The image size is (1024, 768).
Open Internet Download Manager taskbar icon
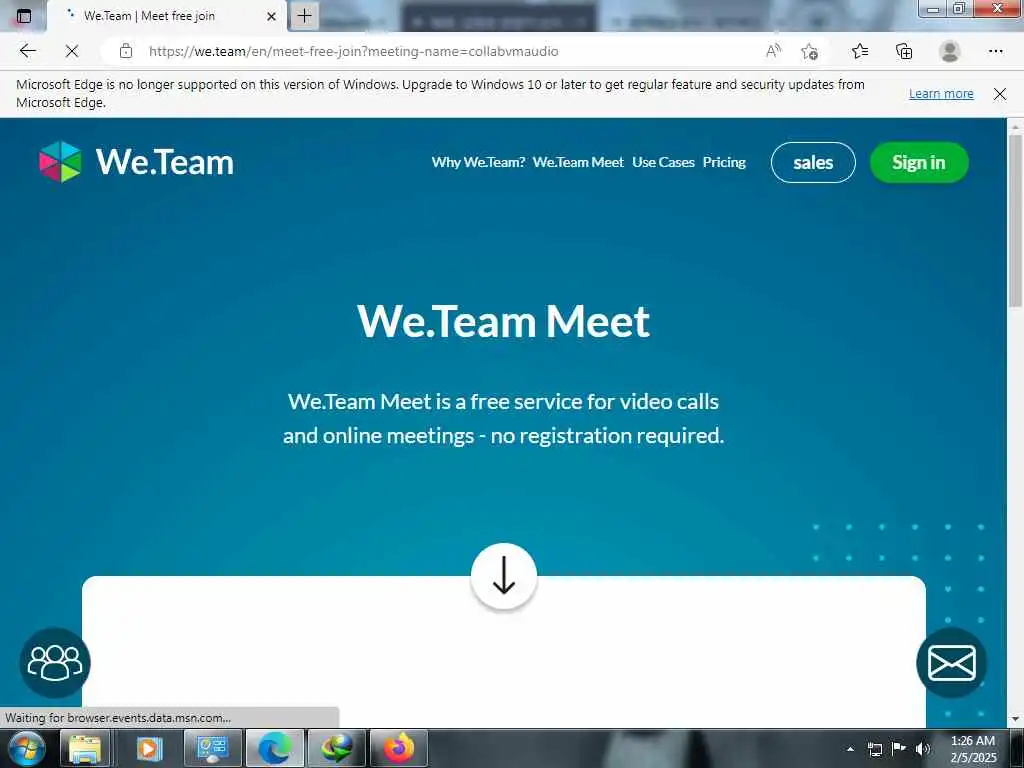[x=337, y=748]
